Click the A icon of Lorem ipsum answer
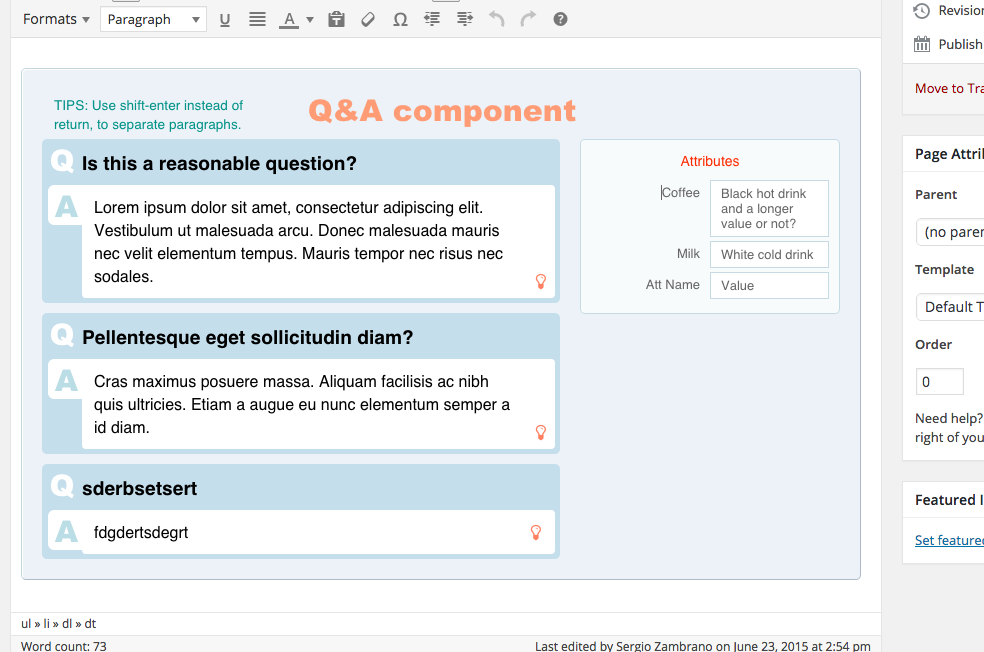Image resolution: width=984 pixels, height=652 pixels. pos(67,206)
